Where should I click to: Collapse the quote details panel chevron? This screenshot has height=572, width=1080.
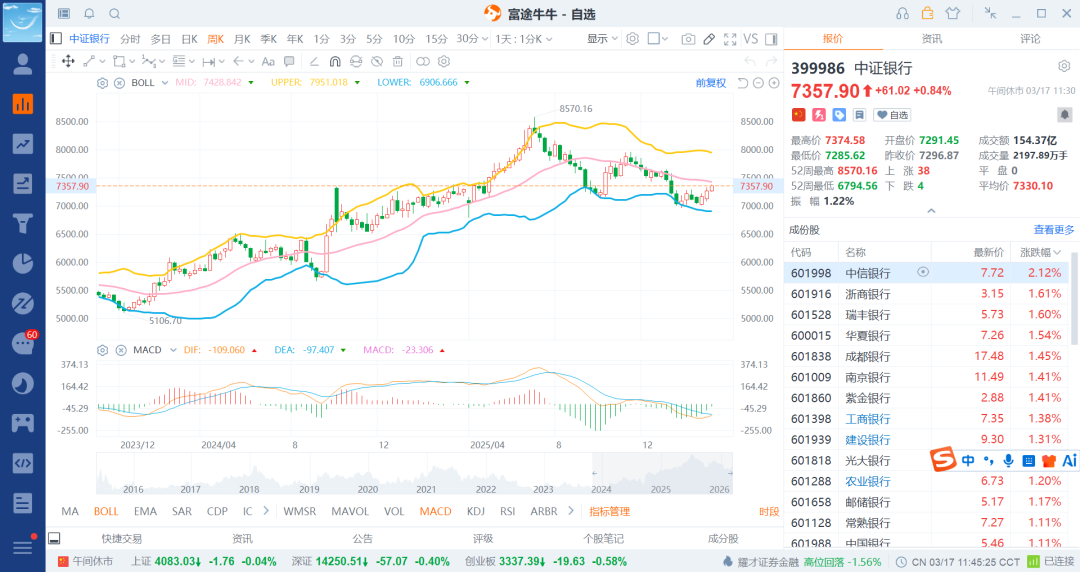click(x=931, y=211)
